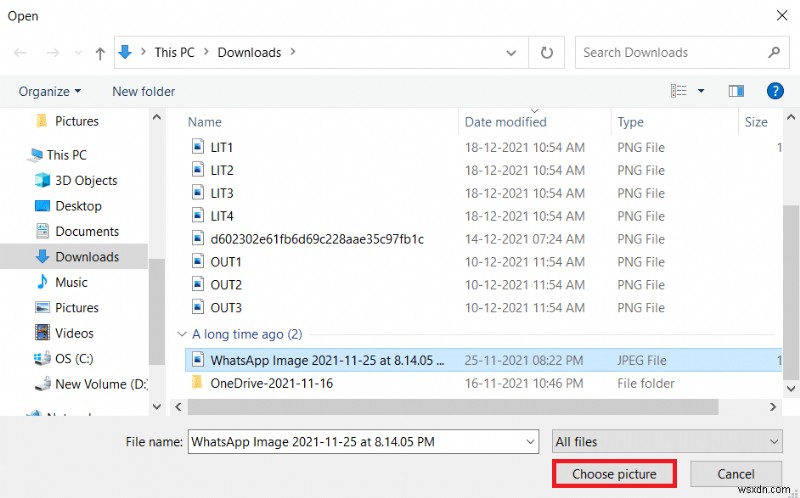
Task: Select the LIT2 file icon
Action: point(198,169)
